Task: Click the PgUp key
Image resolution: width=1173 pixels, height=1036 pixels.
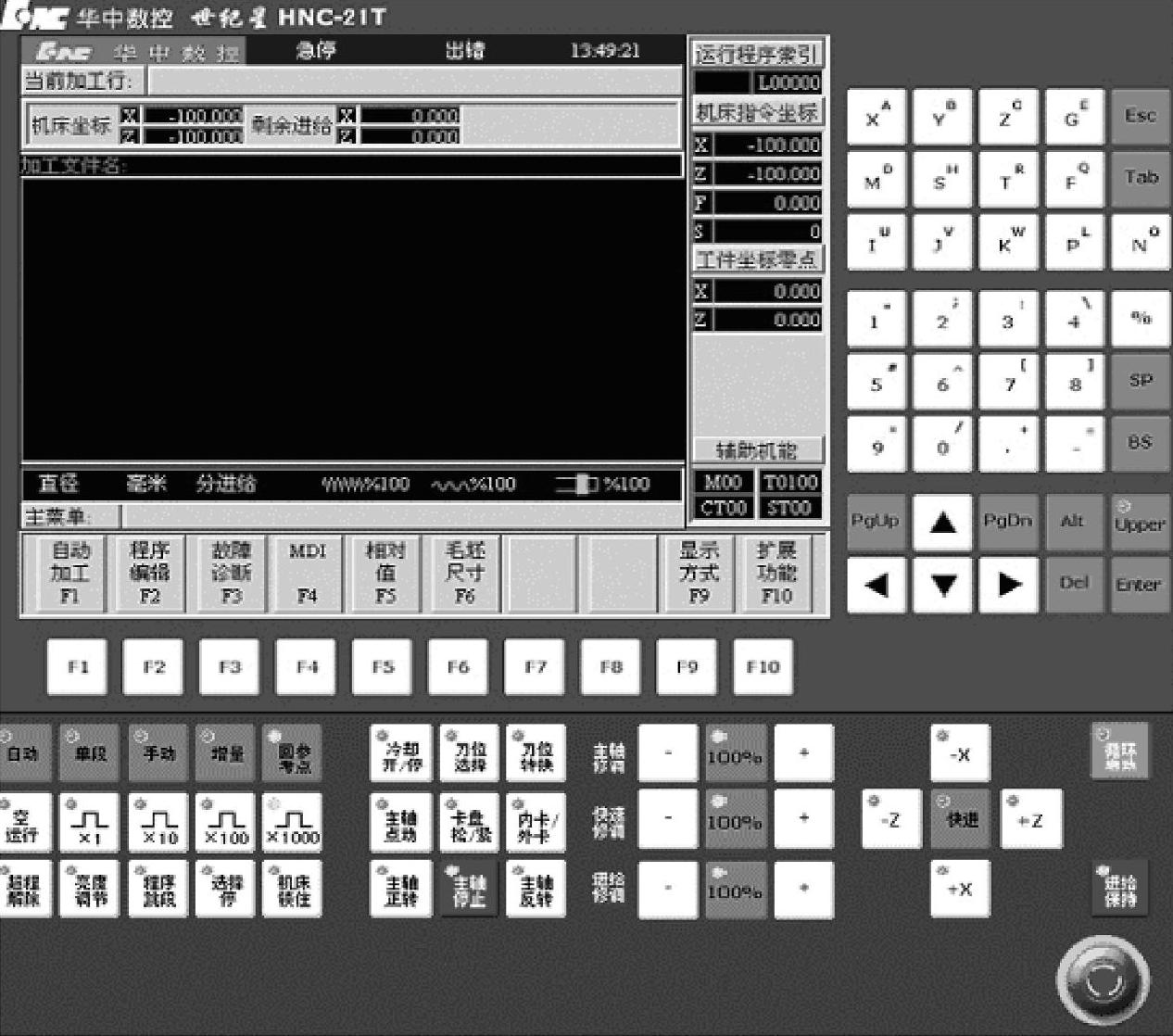Action: pos(876,522)
